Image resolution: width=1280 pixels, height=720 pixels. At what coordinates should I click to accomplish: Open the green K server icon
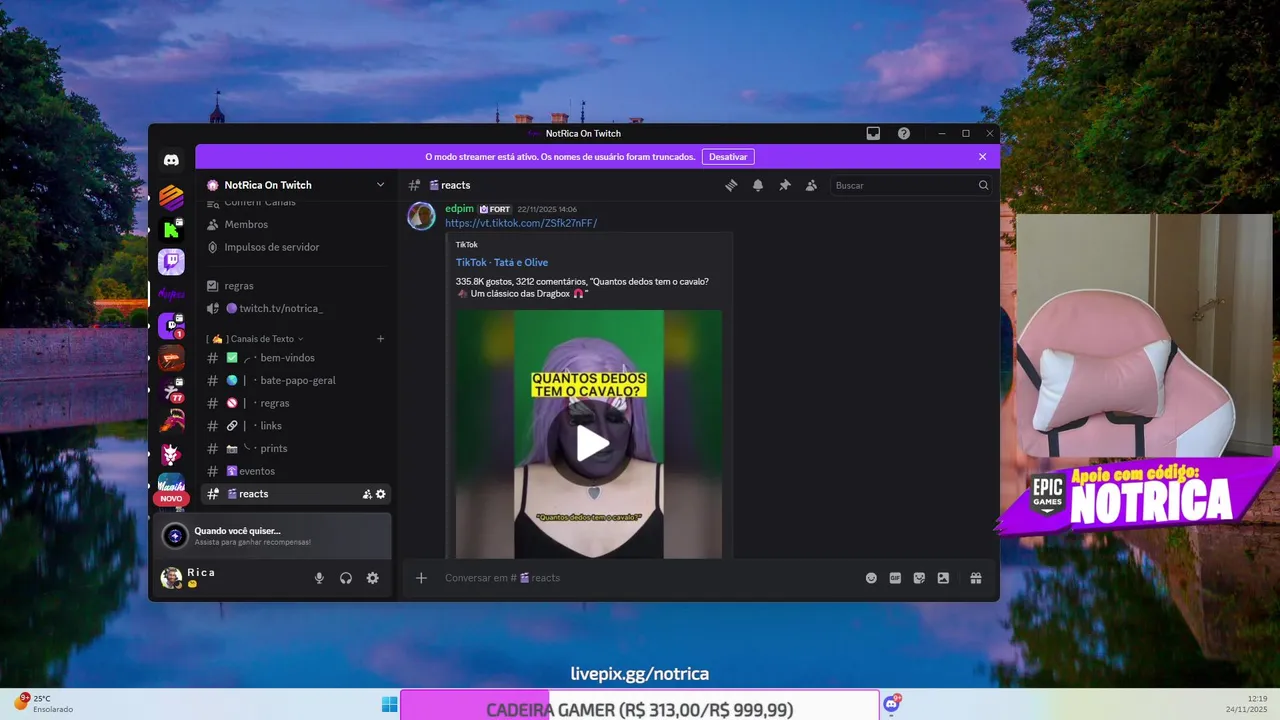point(171,230)
